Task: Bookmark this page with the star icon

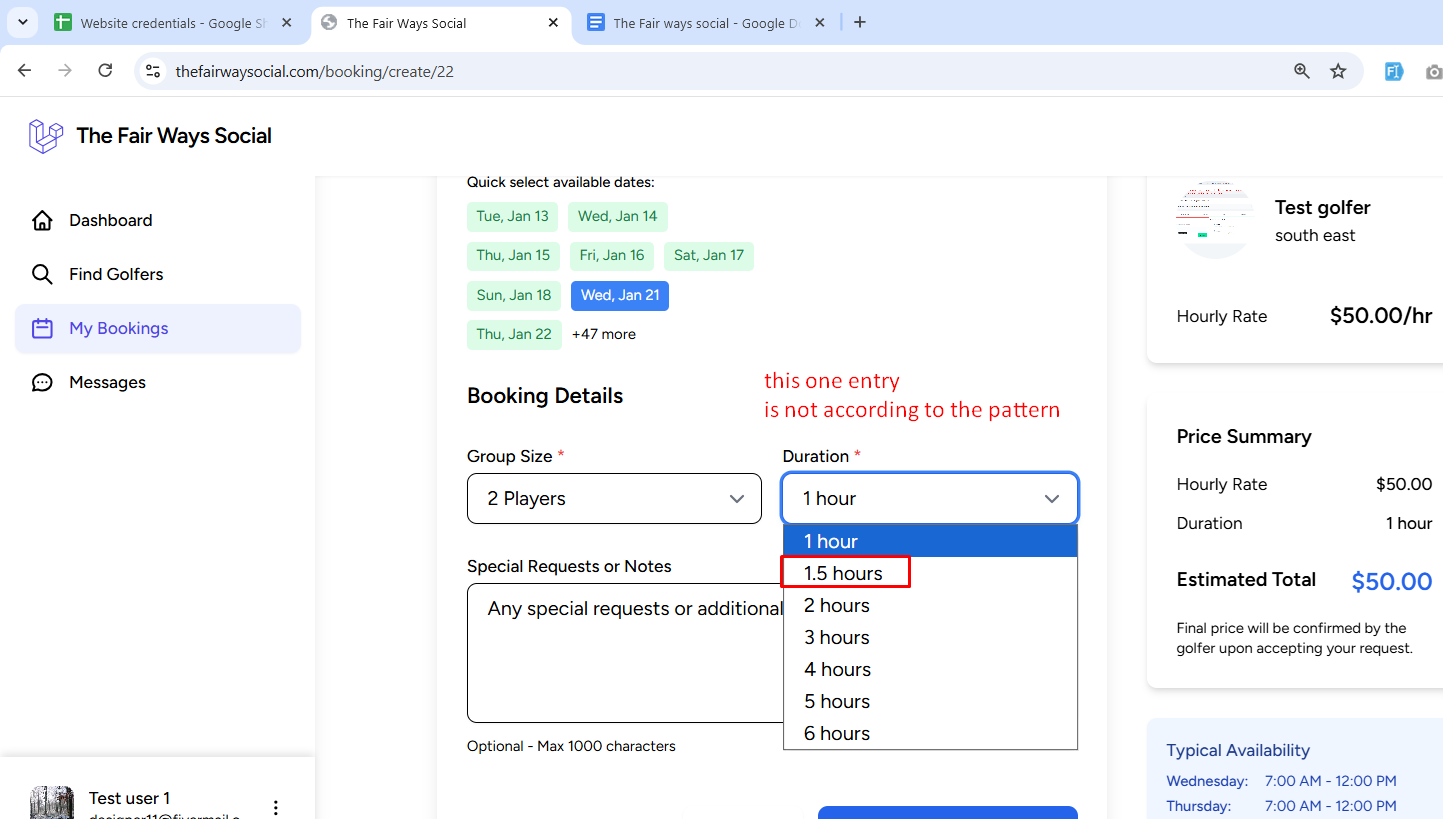Action: [1338, 71]
